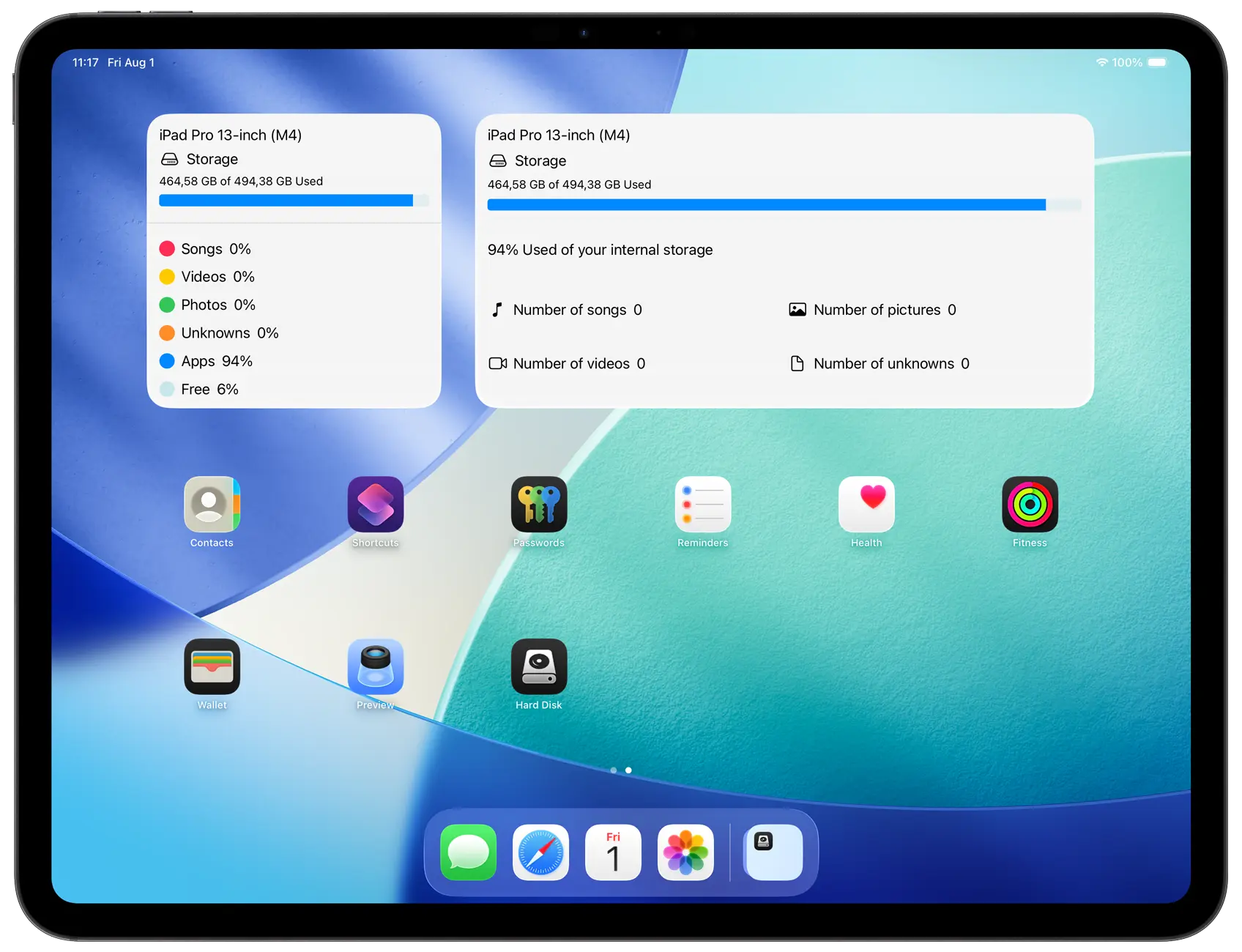Tap the green Photos color dot
Image resolution: width=1242 pixels, height=952 pixels.
167,305
